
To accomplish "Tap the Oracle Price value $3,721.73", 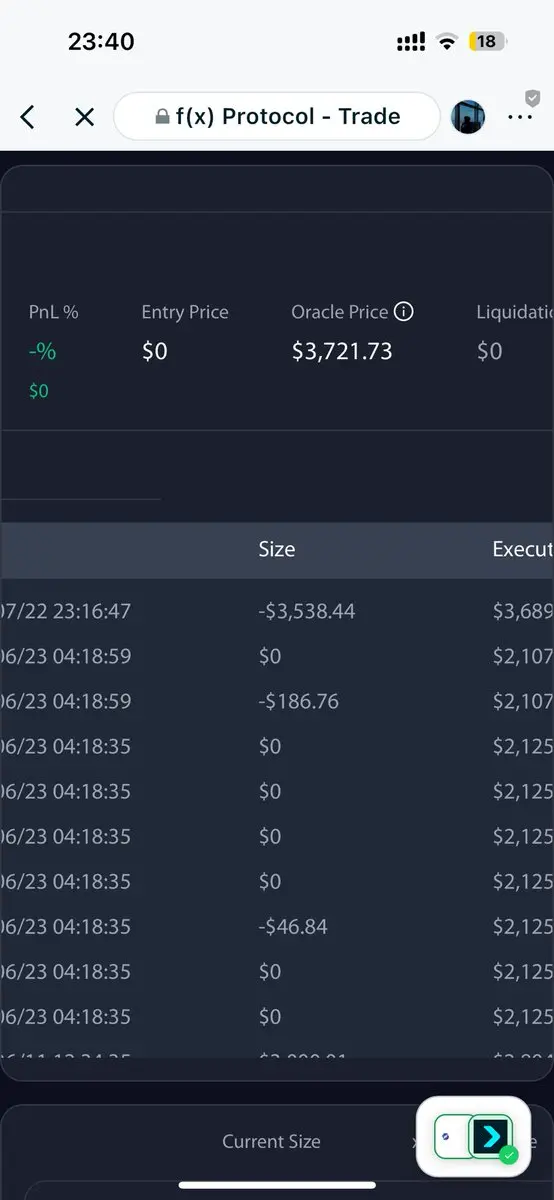I will pos(342,351).
